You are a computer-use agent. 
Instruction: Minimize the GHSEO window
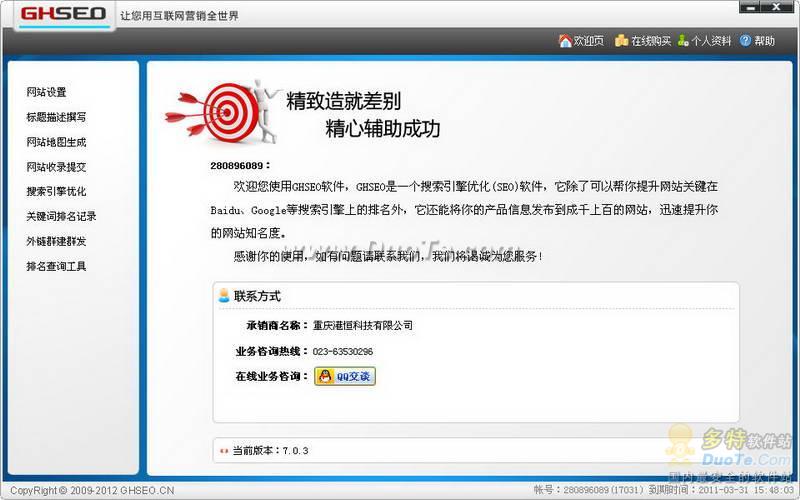(750, 7)
